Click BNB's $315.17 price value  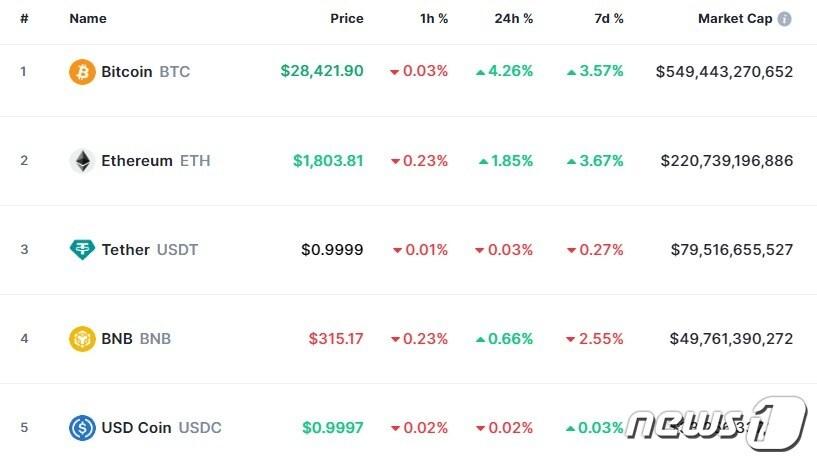coord(334,339)
